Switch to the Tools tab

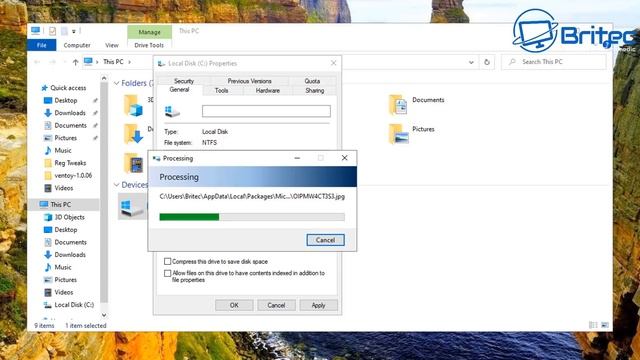(x=222, y=91)
